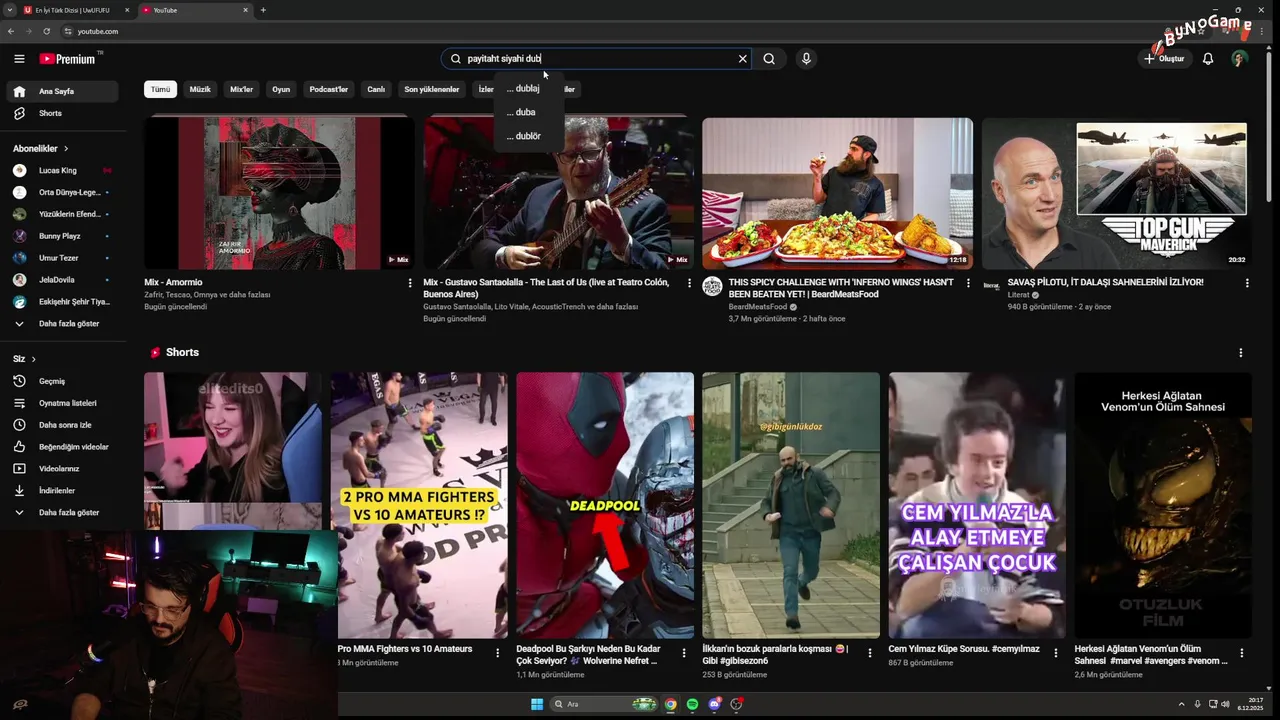The height and width of the screenshot is (720, 1280).
Task: Open options for SAVAŞ PİLOTU video
Action: 1247,283
